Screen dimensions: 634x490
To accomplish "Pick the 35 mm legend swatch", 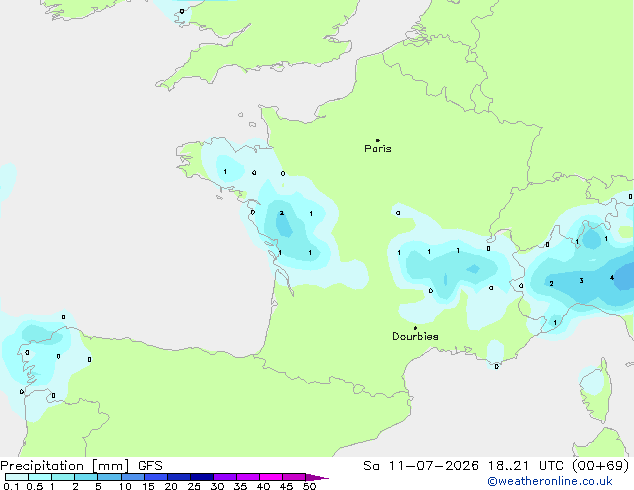I will point(248,477).
